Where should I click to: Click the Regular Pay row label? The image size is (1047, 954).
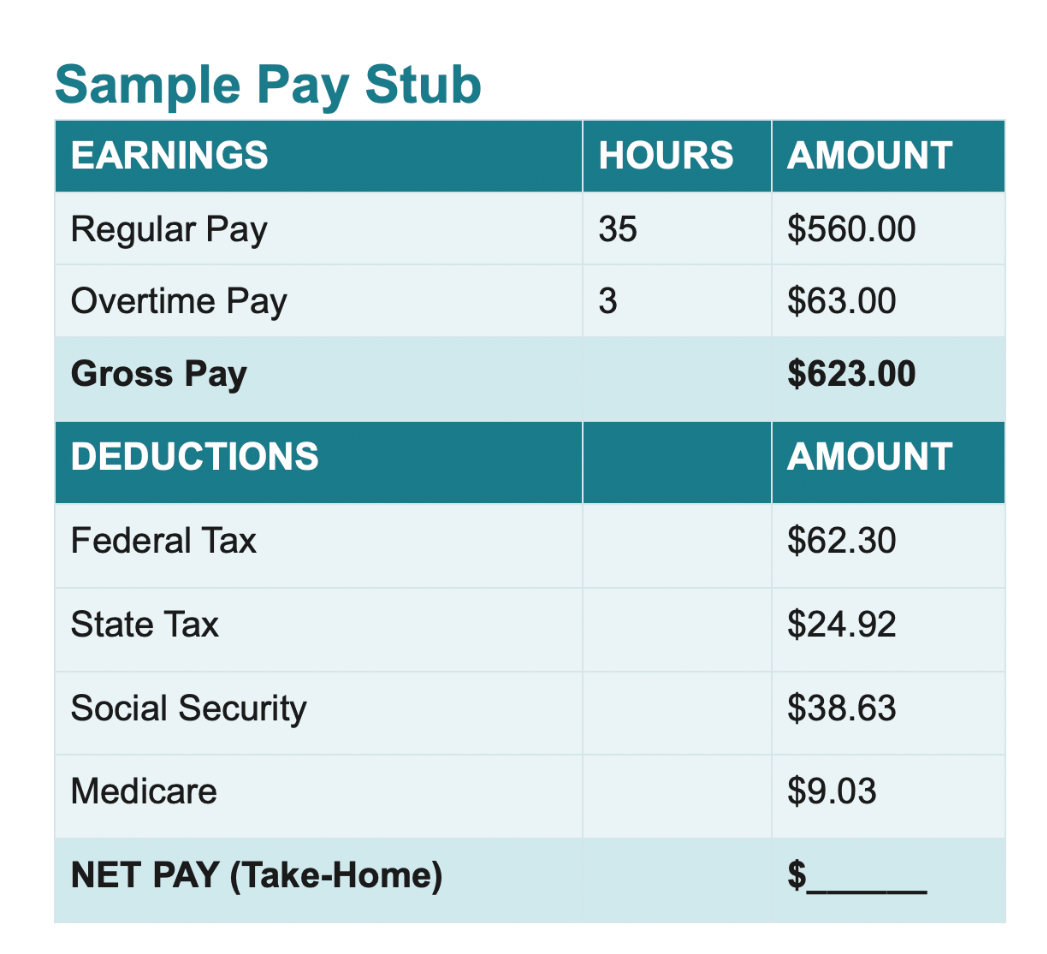[x=169, y=230]
